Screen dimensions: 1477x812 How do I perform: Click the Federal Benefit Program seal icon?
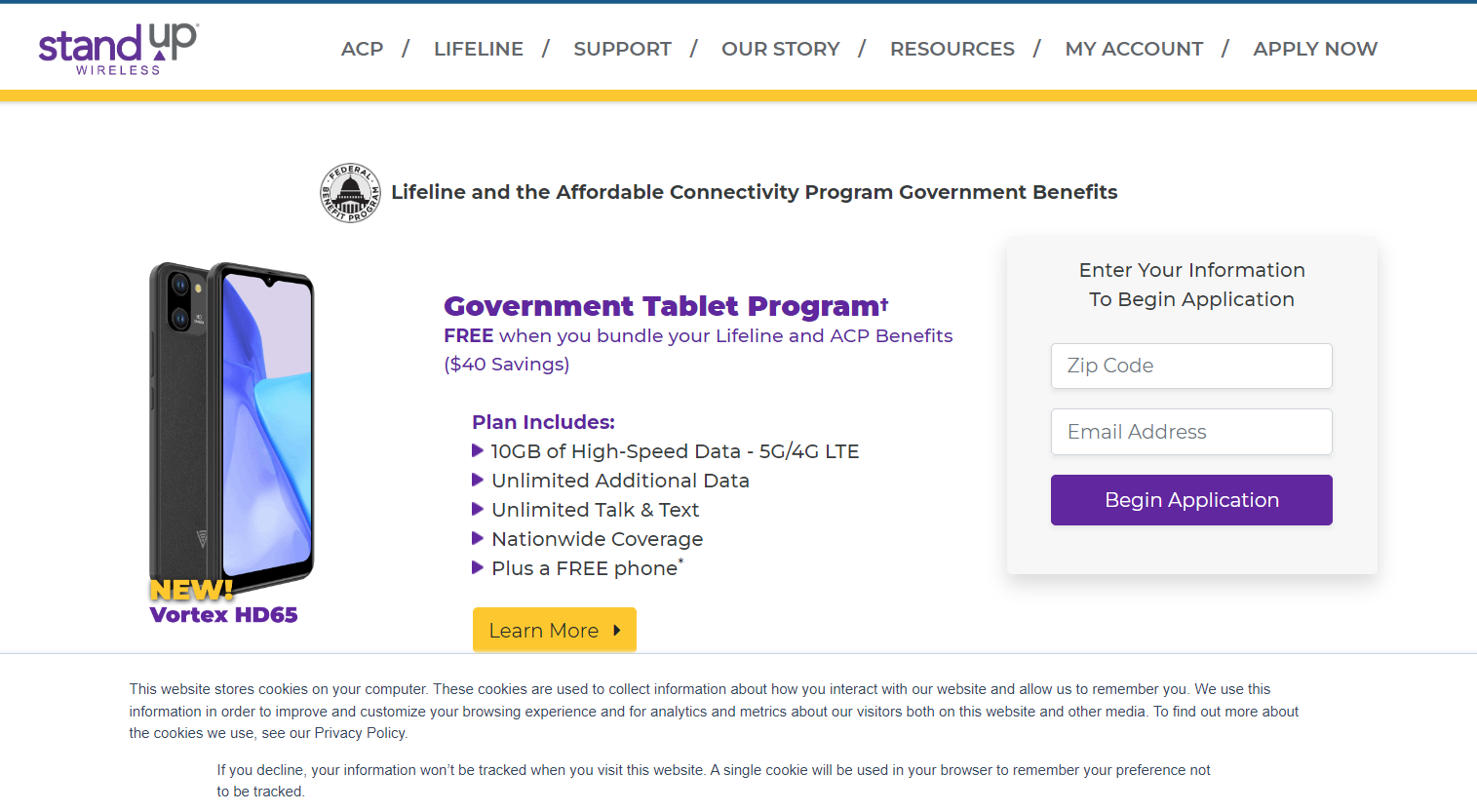(x=351, y=193)
